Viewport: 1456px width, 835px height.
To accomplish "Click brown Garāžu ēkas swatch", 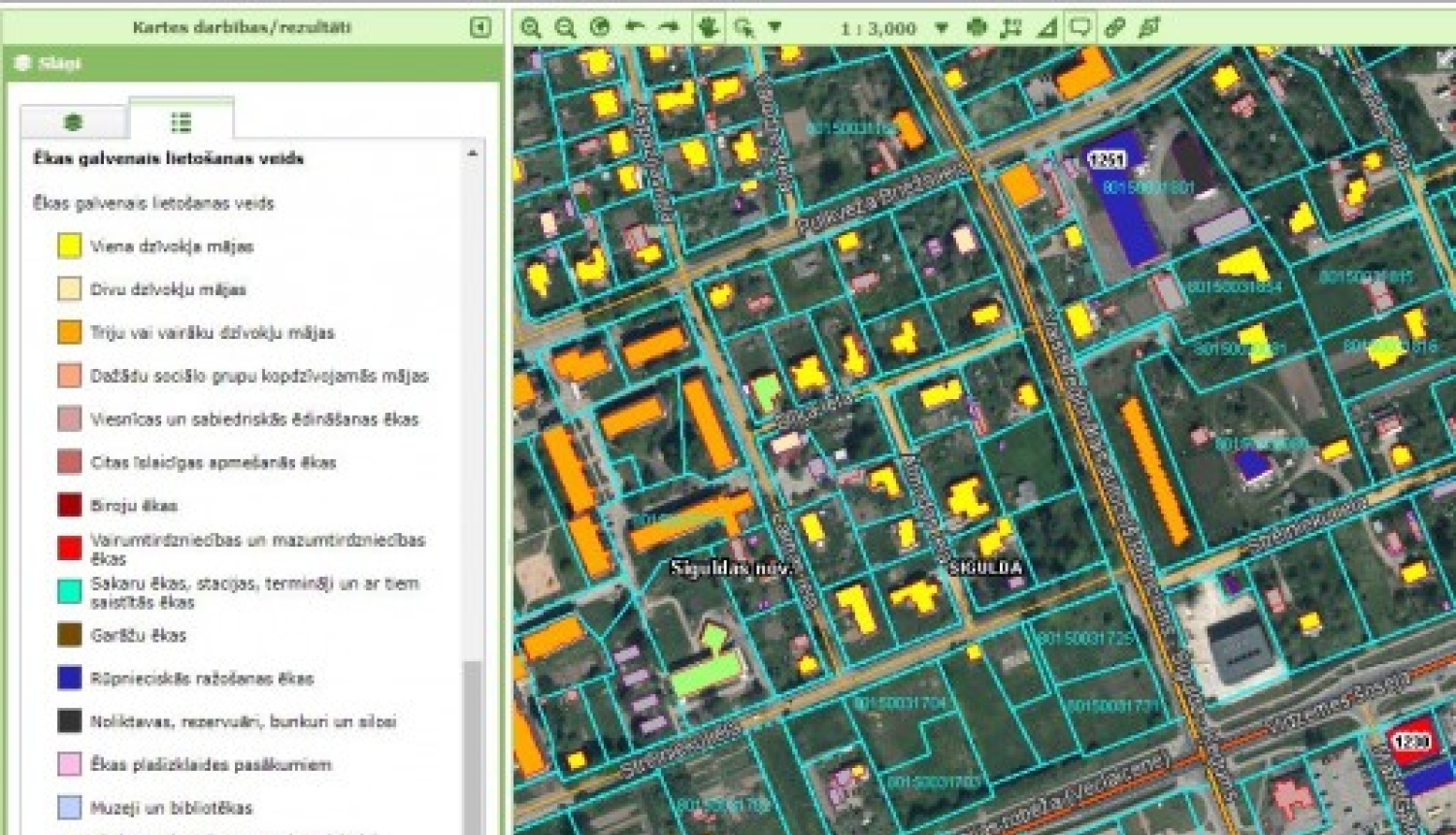I will [69, 634].
